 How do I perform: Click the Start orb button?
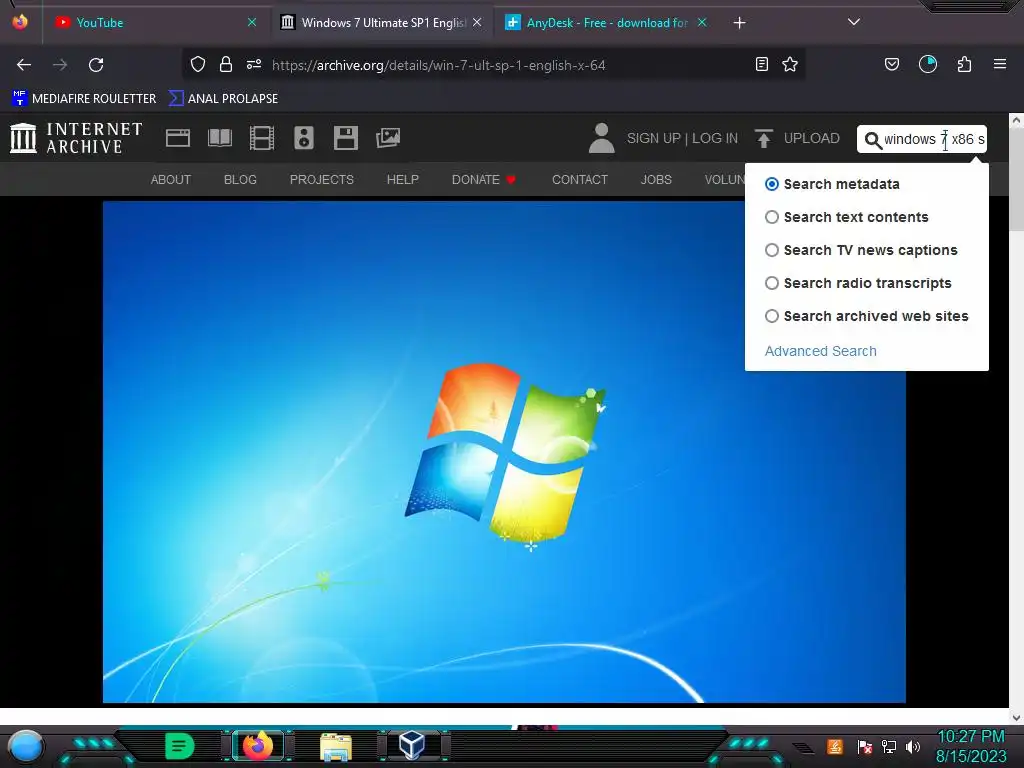(25, 746)
